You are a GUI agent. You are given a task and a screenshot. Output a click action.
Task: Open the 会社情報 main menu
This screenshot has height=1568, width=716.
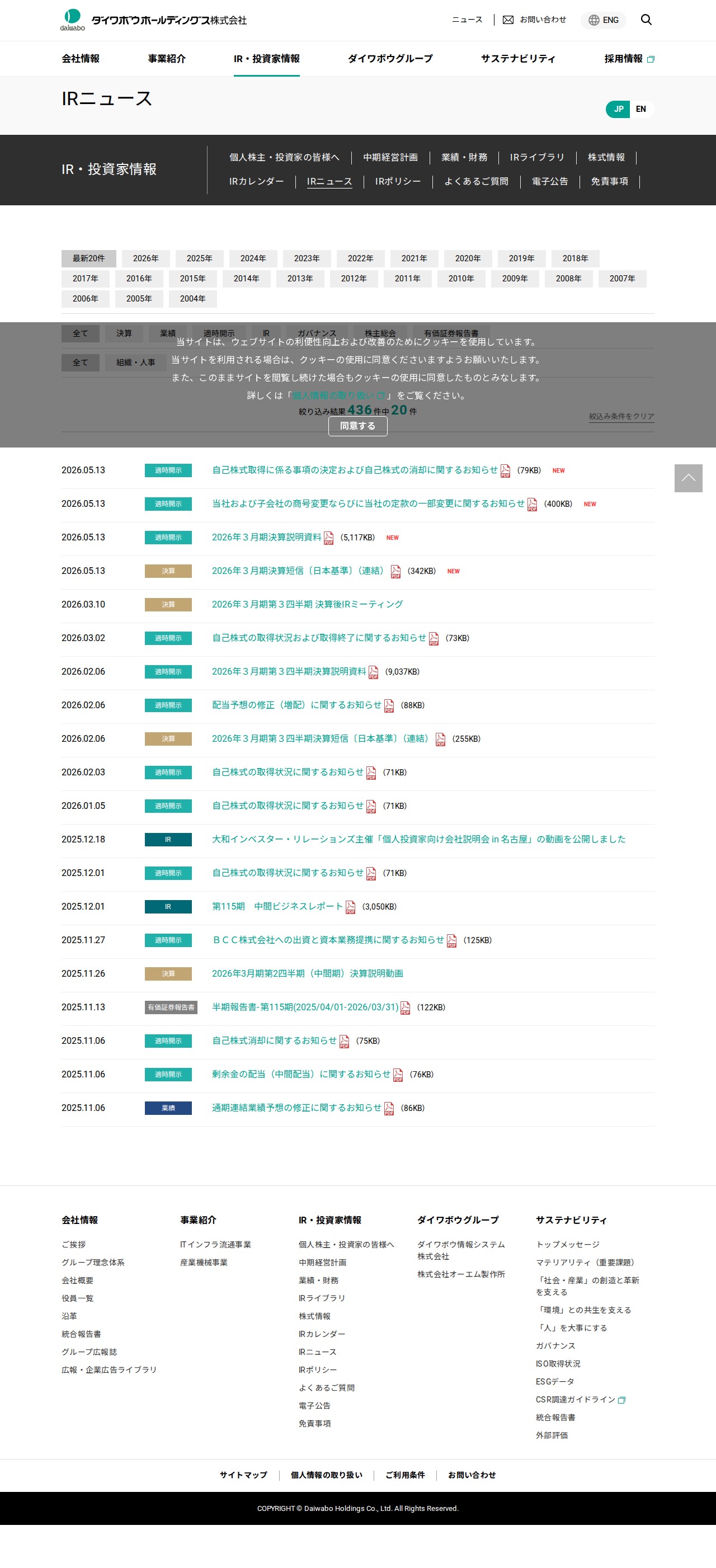[81, 58]
